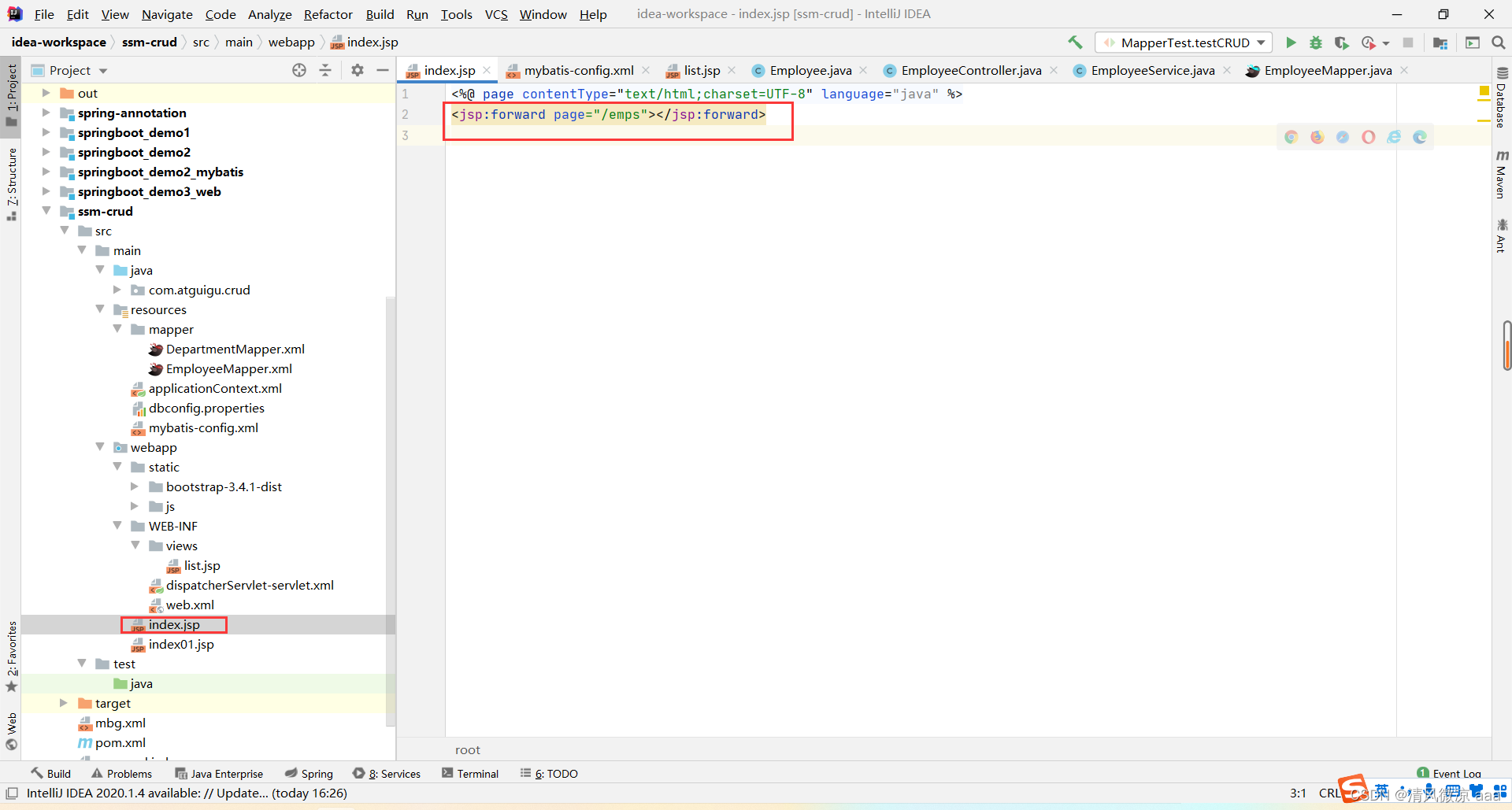Open the Services tool window
Image resolution: width=1512 pixels, height=810 pixels.
387,774
